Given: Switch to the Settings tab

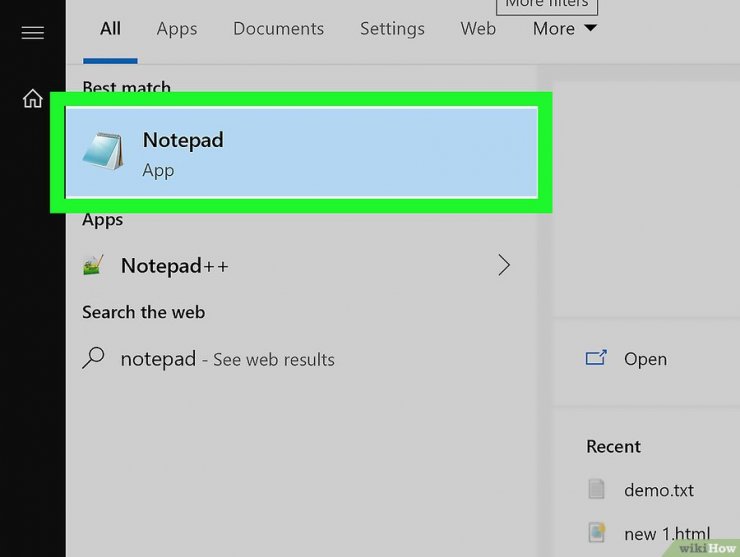Looking at the screenshot, I should pyautogui.click(x=392, y=29).
